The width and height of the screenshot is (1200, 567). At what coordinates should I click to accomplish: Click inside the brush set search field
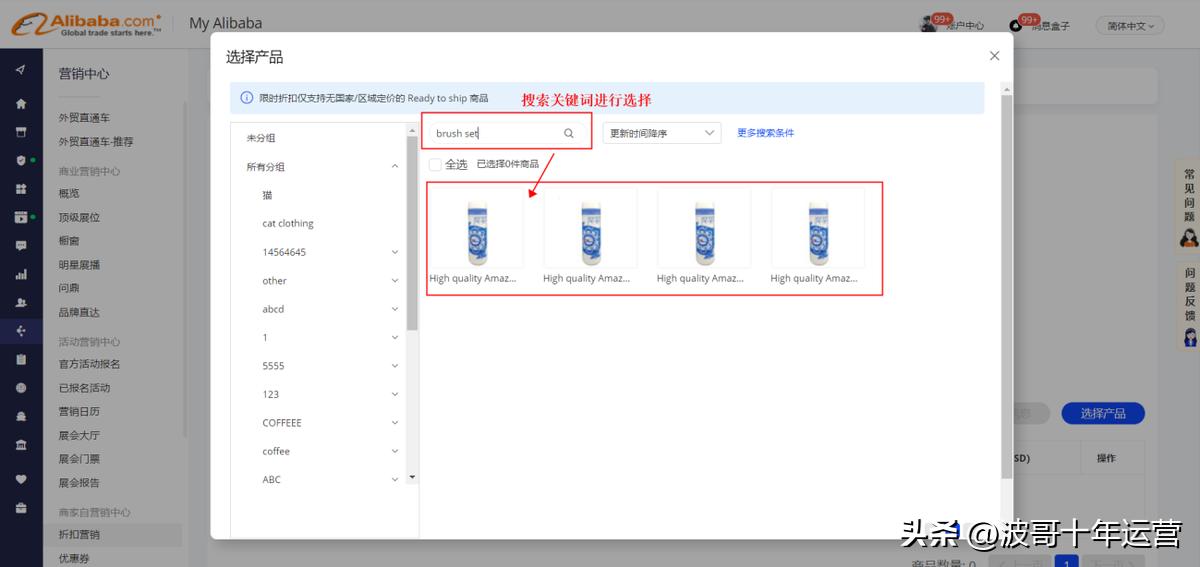[x=495, y=133]
